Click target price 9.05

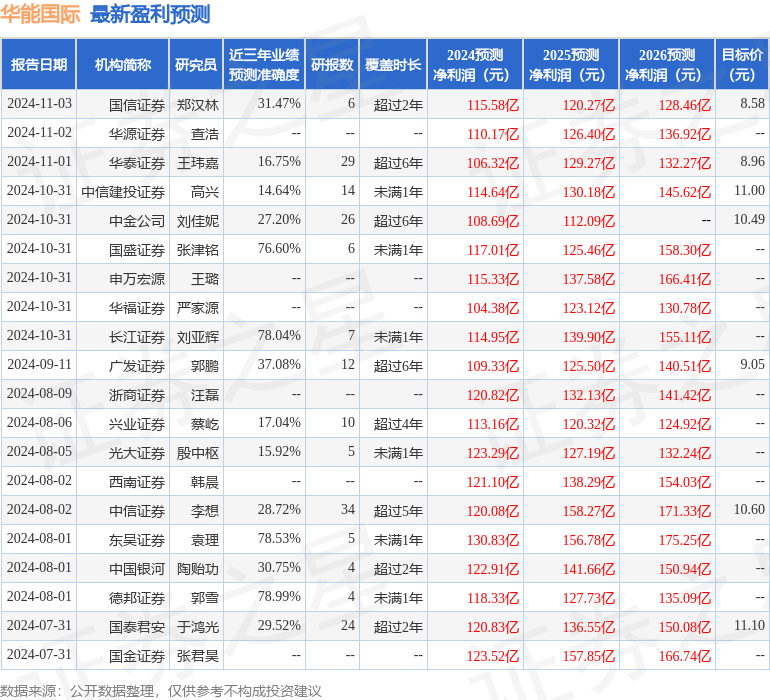click(x=752, y=364)
